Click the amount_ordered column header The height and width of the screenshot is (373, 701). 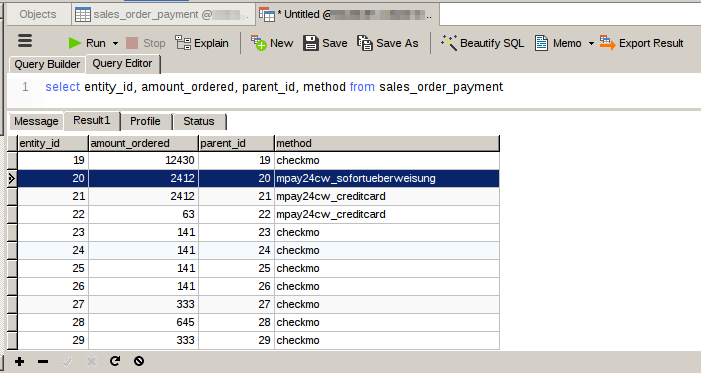pos(144,144)
